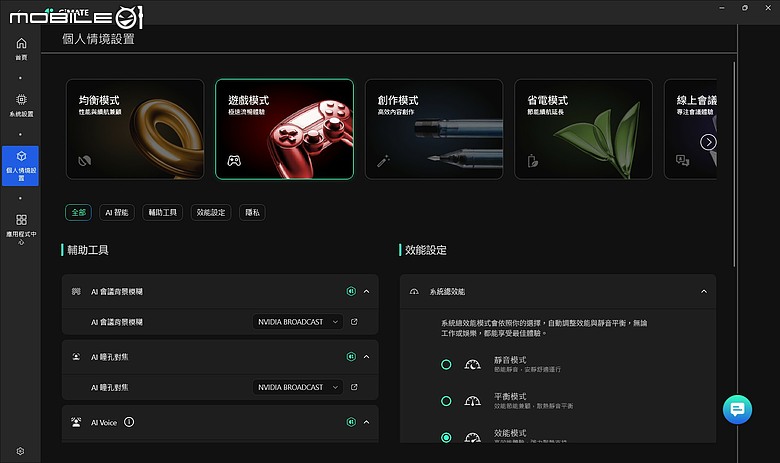This screenshot has height=463, width=780.
Task: Select the 效能設定 filter tab
Action: pyautogui.click(x=211, y=212)
